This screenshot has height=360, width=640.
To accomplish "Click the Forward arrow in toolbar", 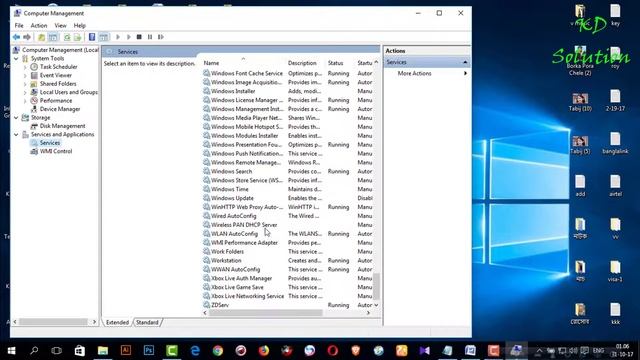I will 27,37.
